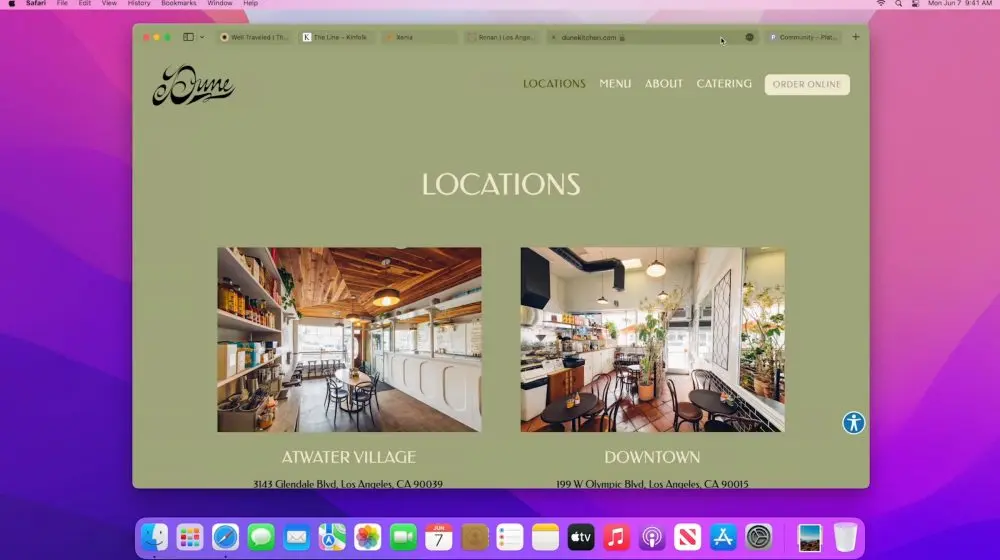Open Calendar from the Dock

click(439, 537)
